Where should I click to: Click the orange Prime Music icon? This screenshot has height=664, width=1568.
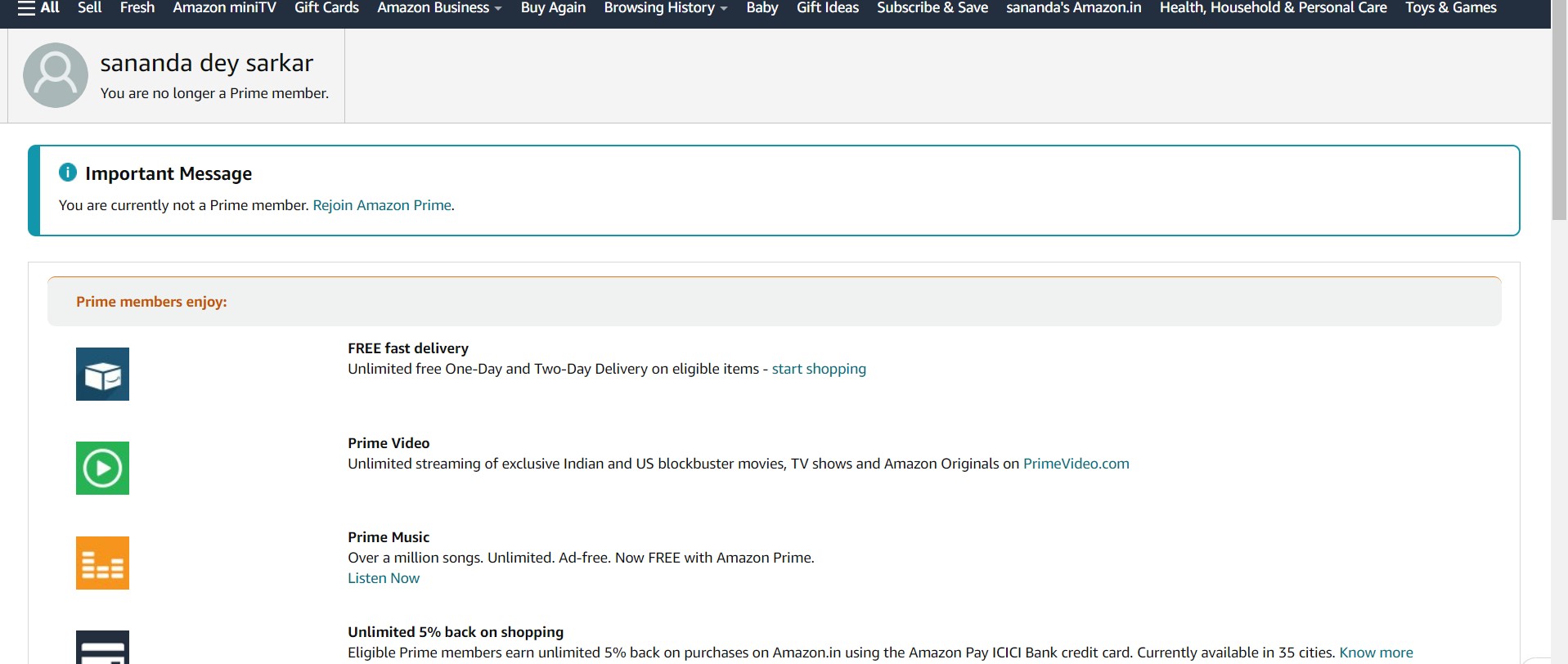(x=102, y=563)
